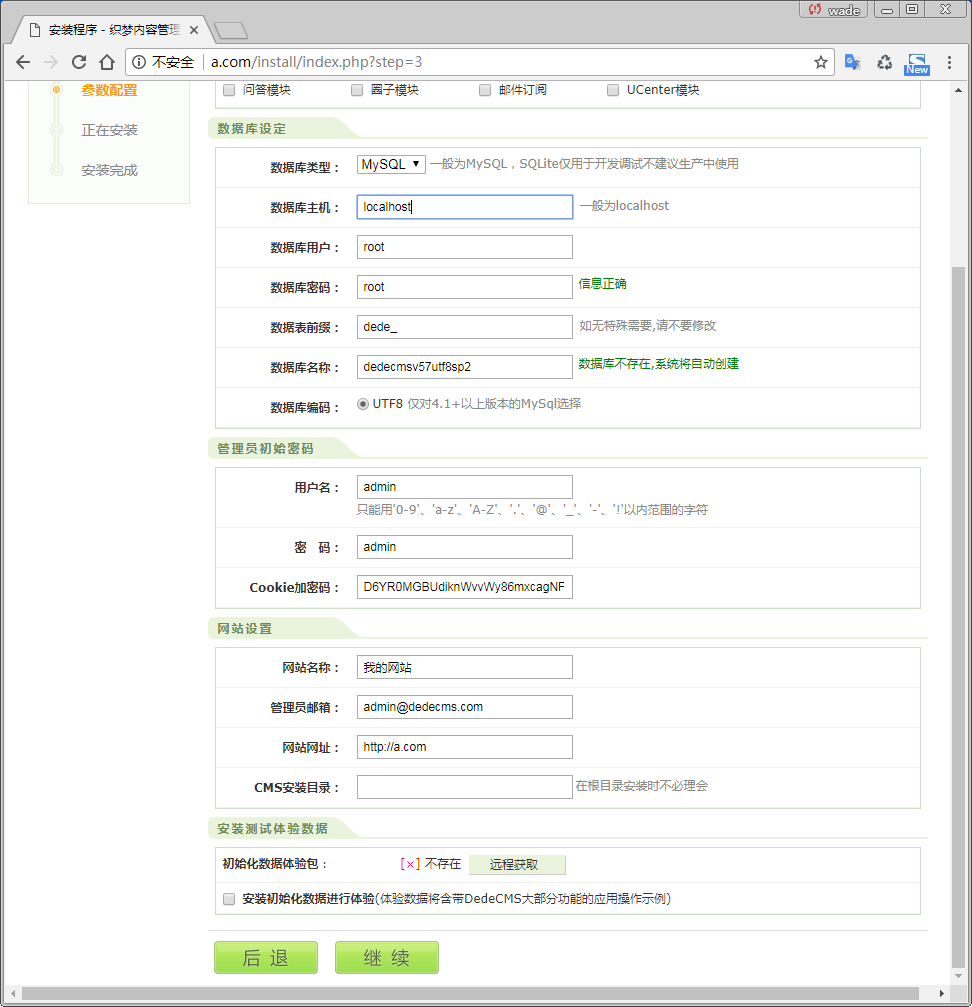Enable the 邮件订阅 module checkbox
This screenshot has width=972, height=1007.
click(x=484, y=90)
